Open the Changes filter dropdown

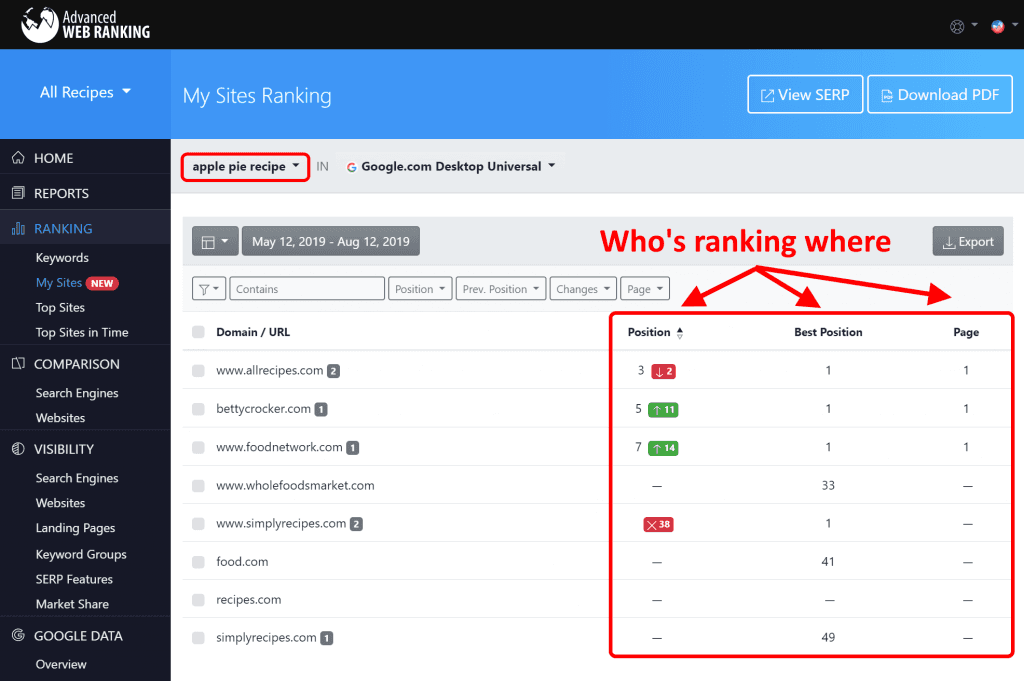point(583,289)
